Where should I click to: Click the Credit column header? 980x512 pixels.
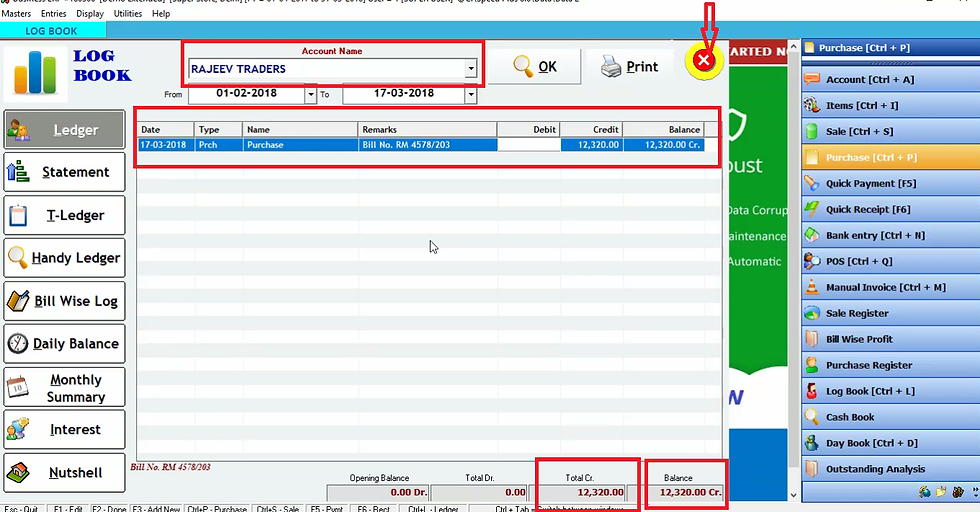pyautogui.click(x=591, y=129)
